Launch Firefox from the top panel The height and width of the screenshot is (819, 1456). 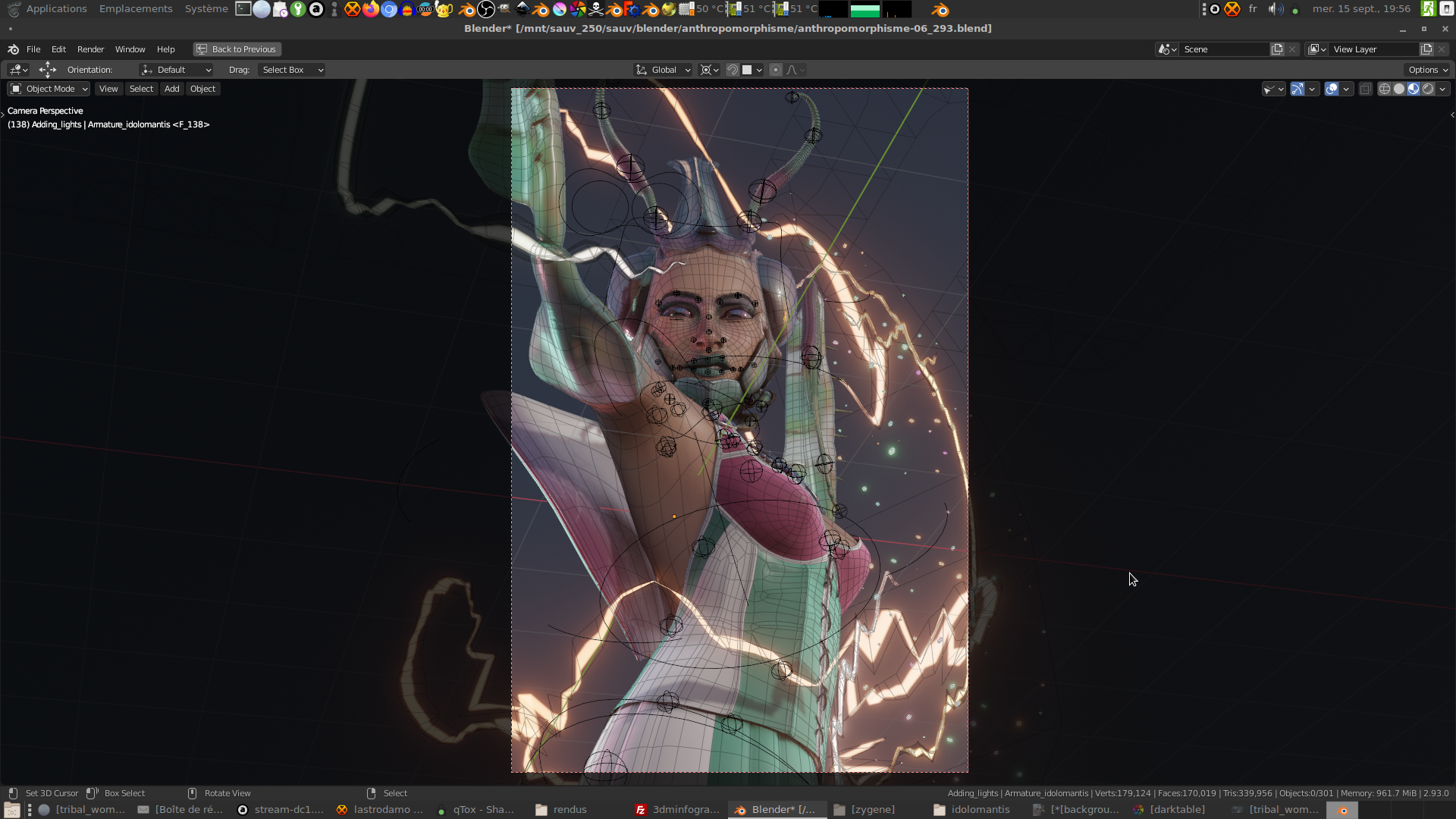(x=371, y=9)
